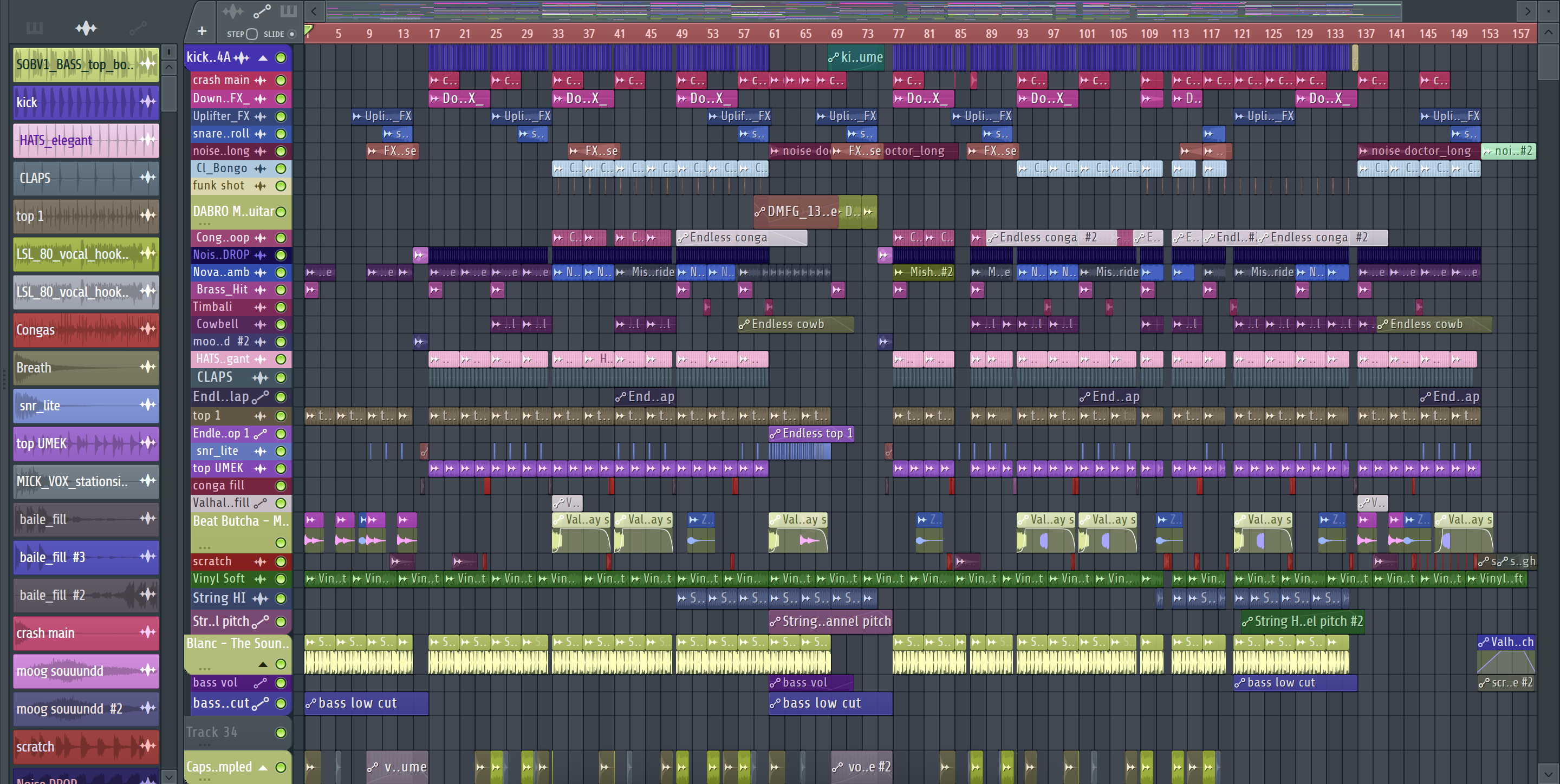Viewport: 1560px width, 784px height.
Task: Open clip menu of first bass low cut clip
Action: pyautogui.click(x=311, y=703)
